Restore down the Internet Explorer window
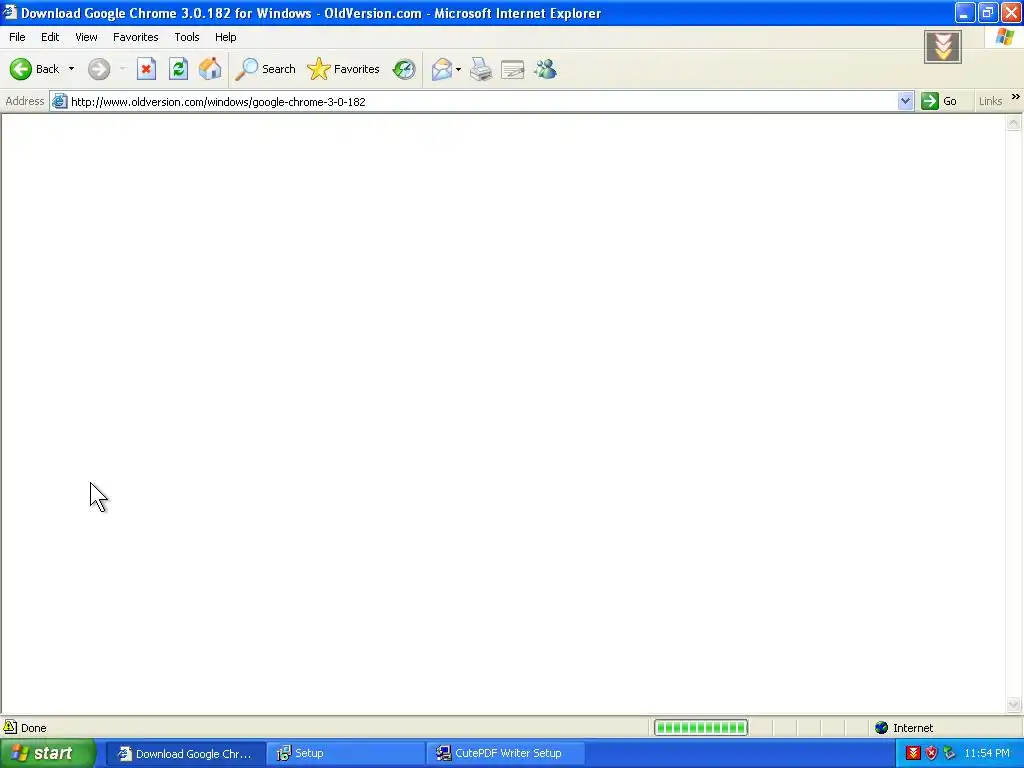 988,12
